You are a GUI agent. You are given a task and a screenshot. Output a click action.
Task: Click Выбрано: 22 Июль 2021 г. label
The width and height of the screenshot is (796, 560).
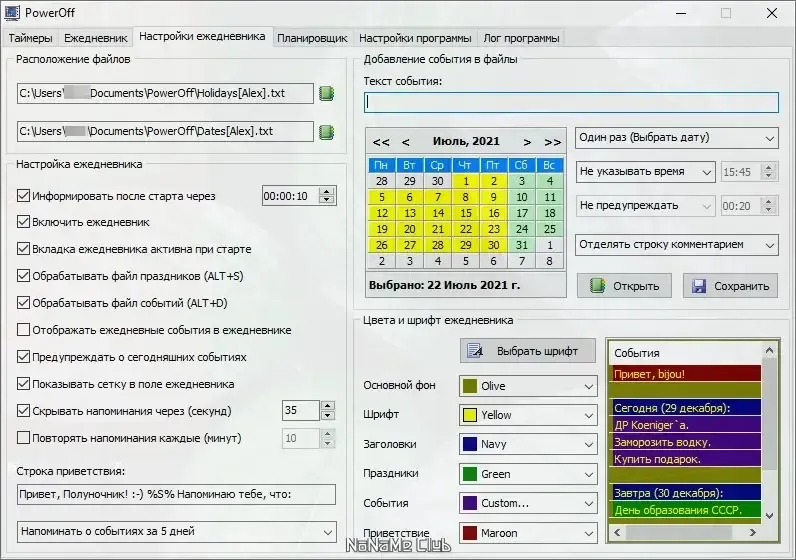(444, 285)
